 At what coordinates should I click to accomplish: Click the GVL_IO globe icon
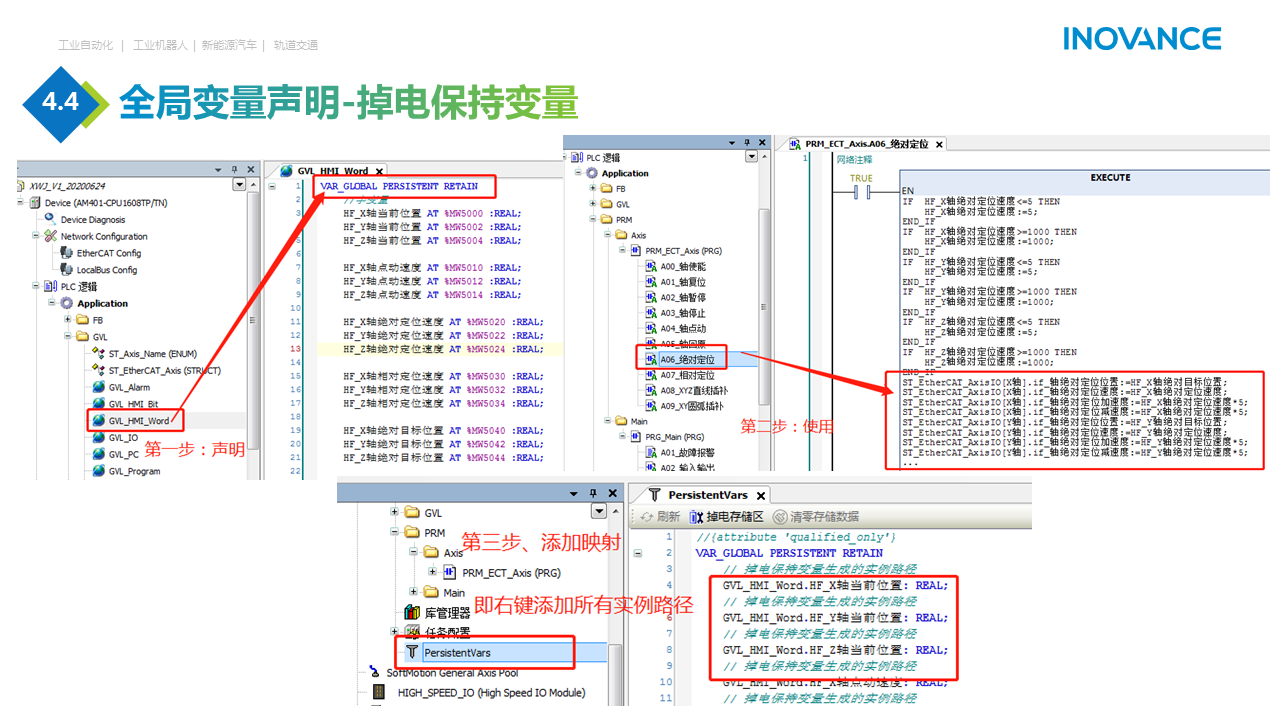[98, 438]
